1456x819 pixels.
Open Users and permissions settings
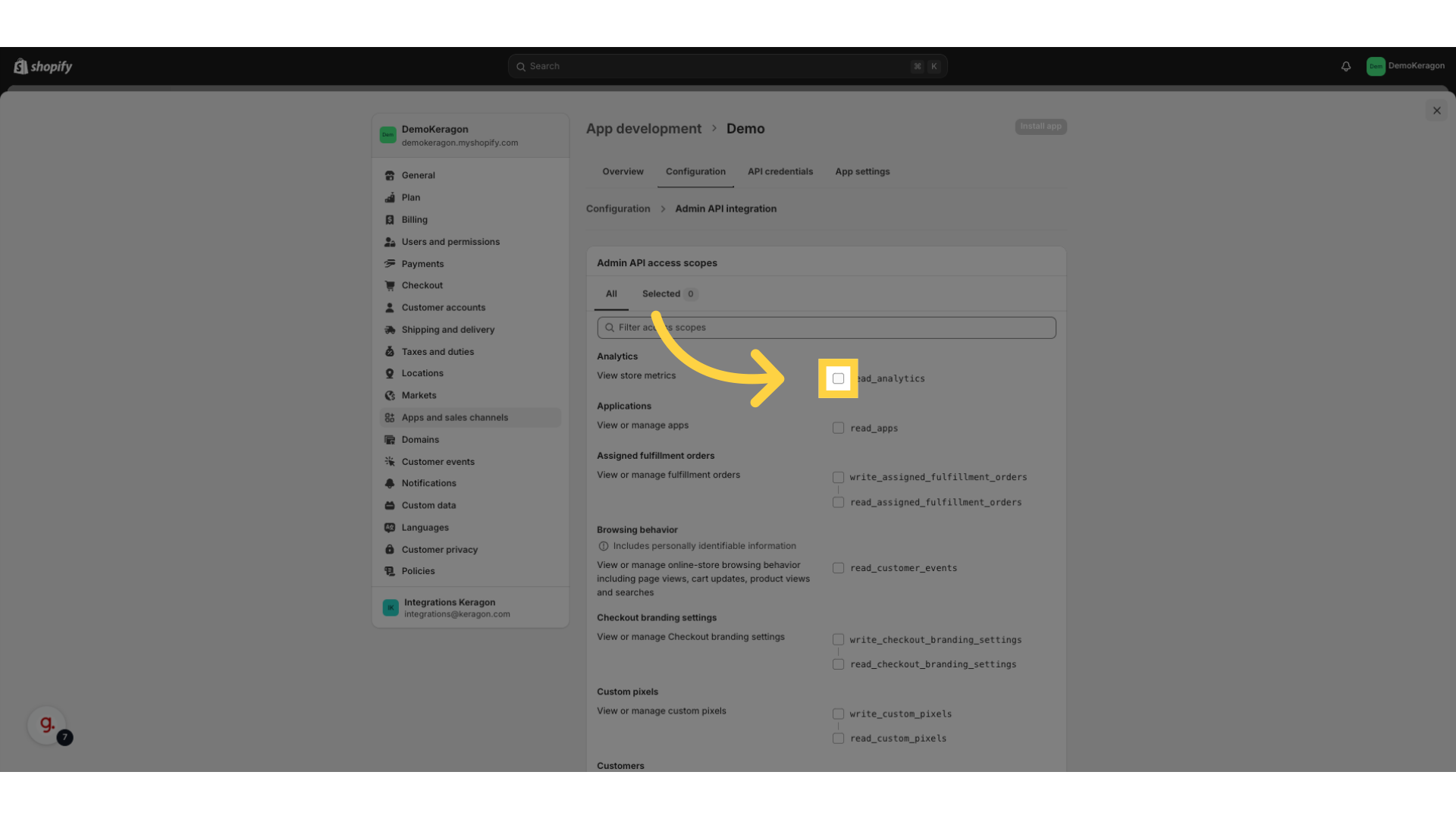coord(470,242)
